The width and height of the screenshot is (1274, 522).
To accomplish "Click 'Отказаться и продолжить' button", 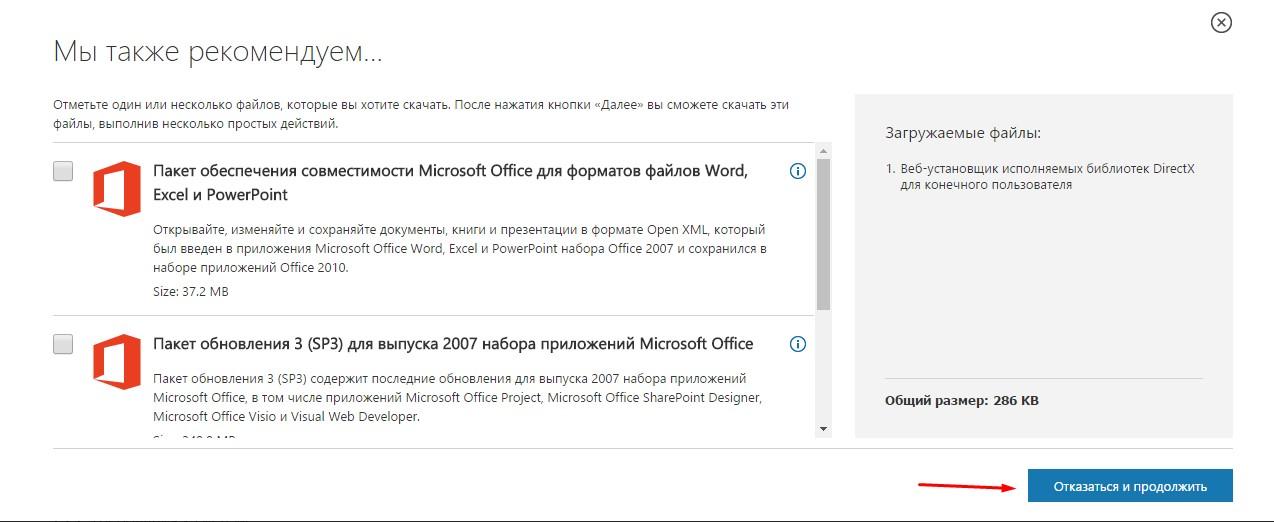I will (1130, 486).
